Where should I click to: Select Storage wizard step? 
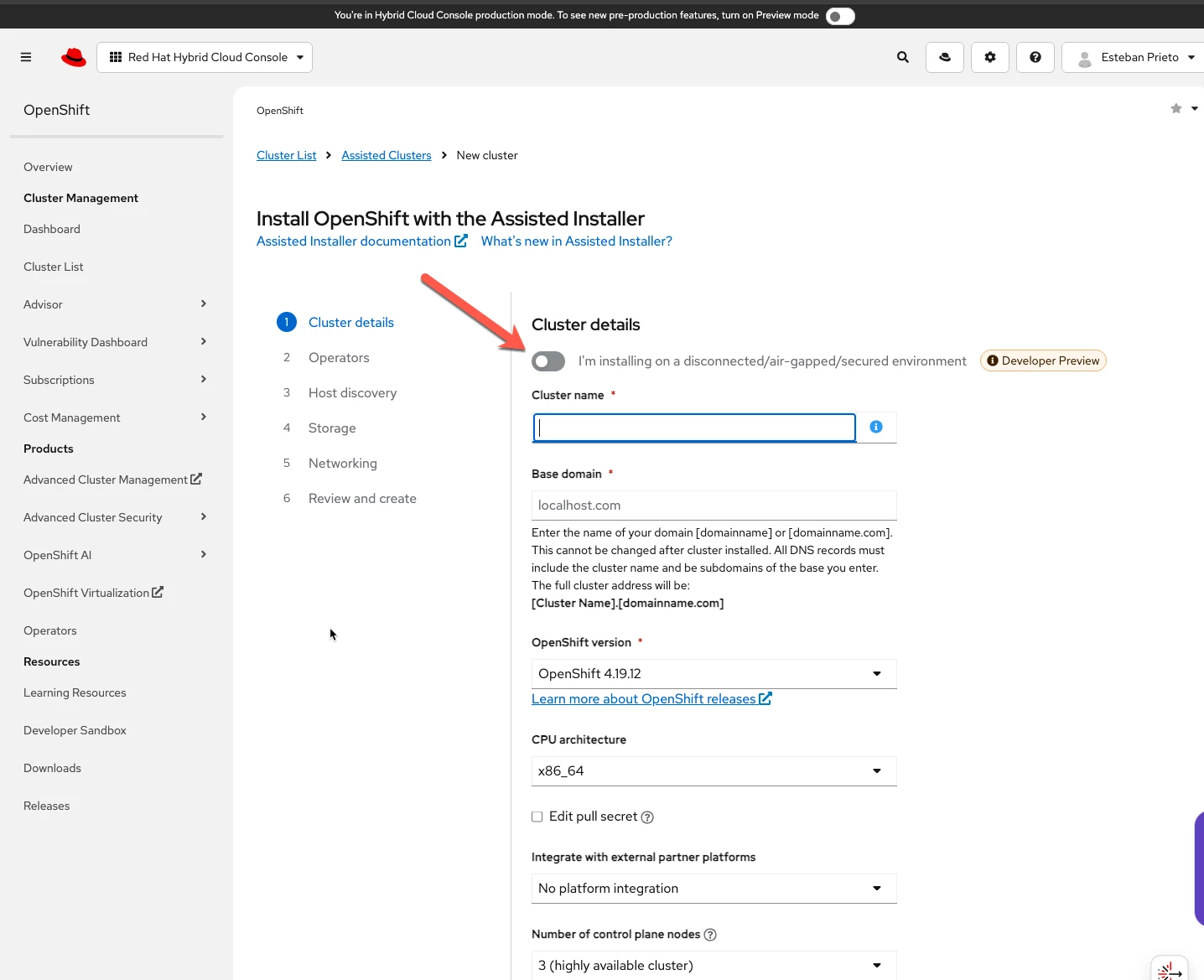click(332, 428)
